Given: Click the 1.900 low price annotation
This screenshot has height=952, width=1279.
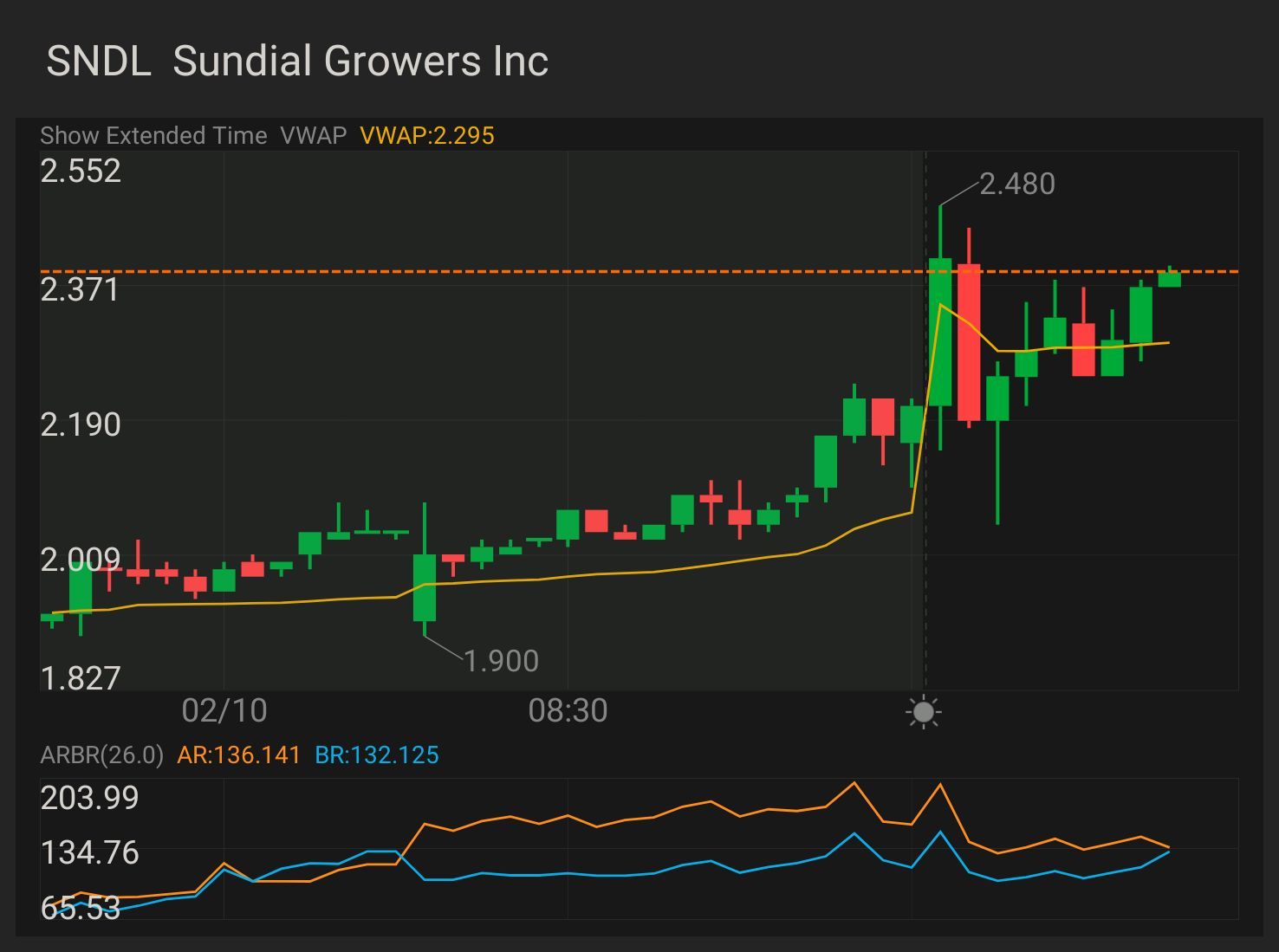Looking at the screenshot, I should click(x=501, y=661).
